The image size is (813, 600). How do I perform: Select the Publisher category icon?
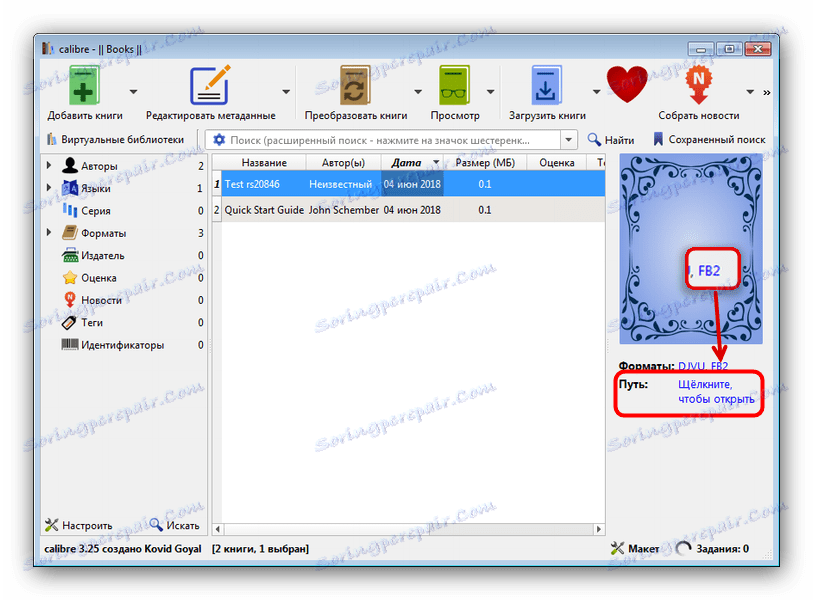coord(69,255)
